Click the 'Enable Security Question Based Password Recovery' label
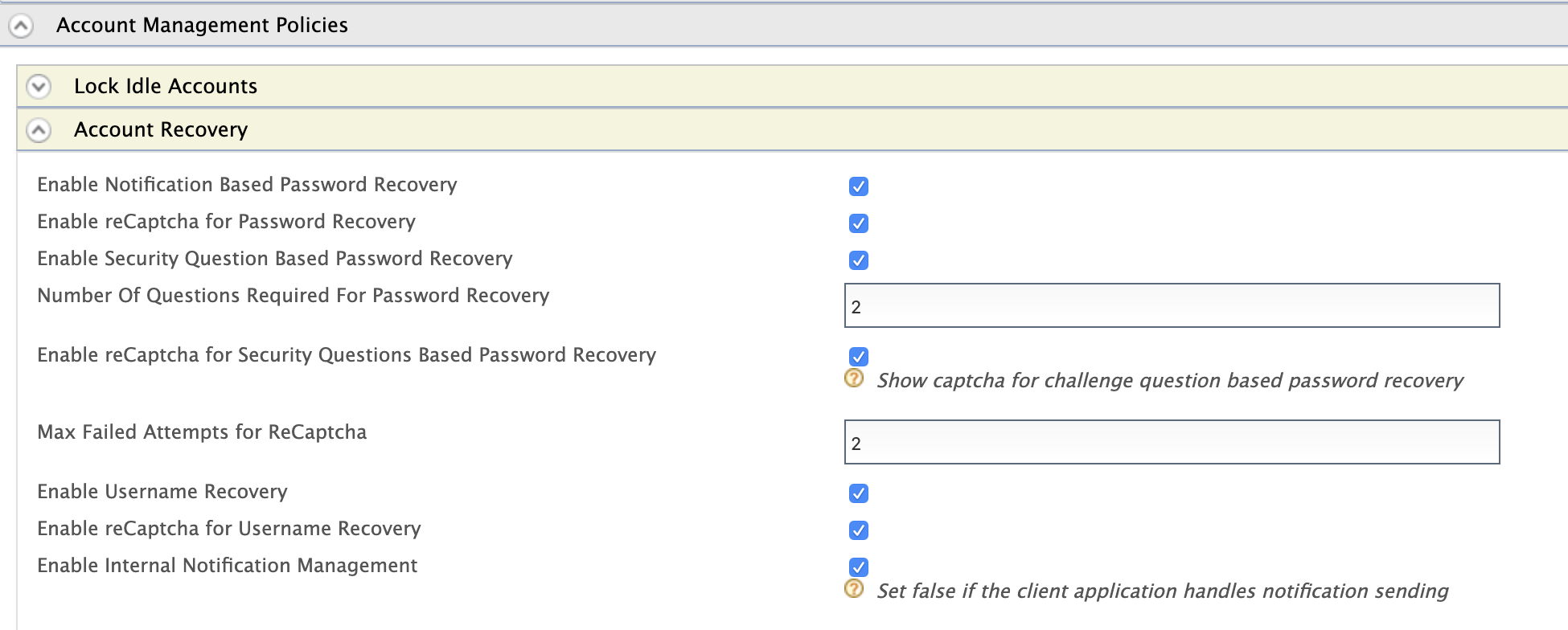 click(x=274, y=259)
